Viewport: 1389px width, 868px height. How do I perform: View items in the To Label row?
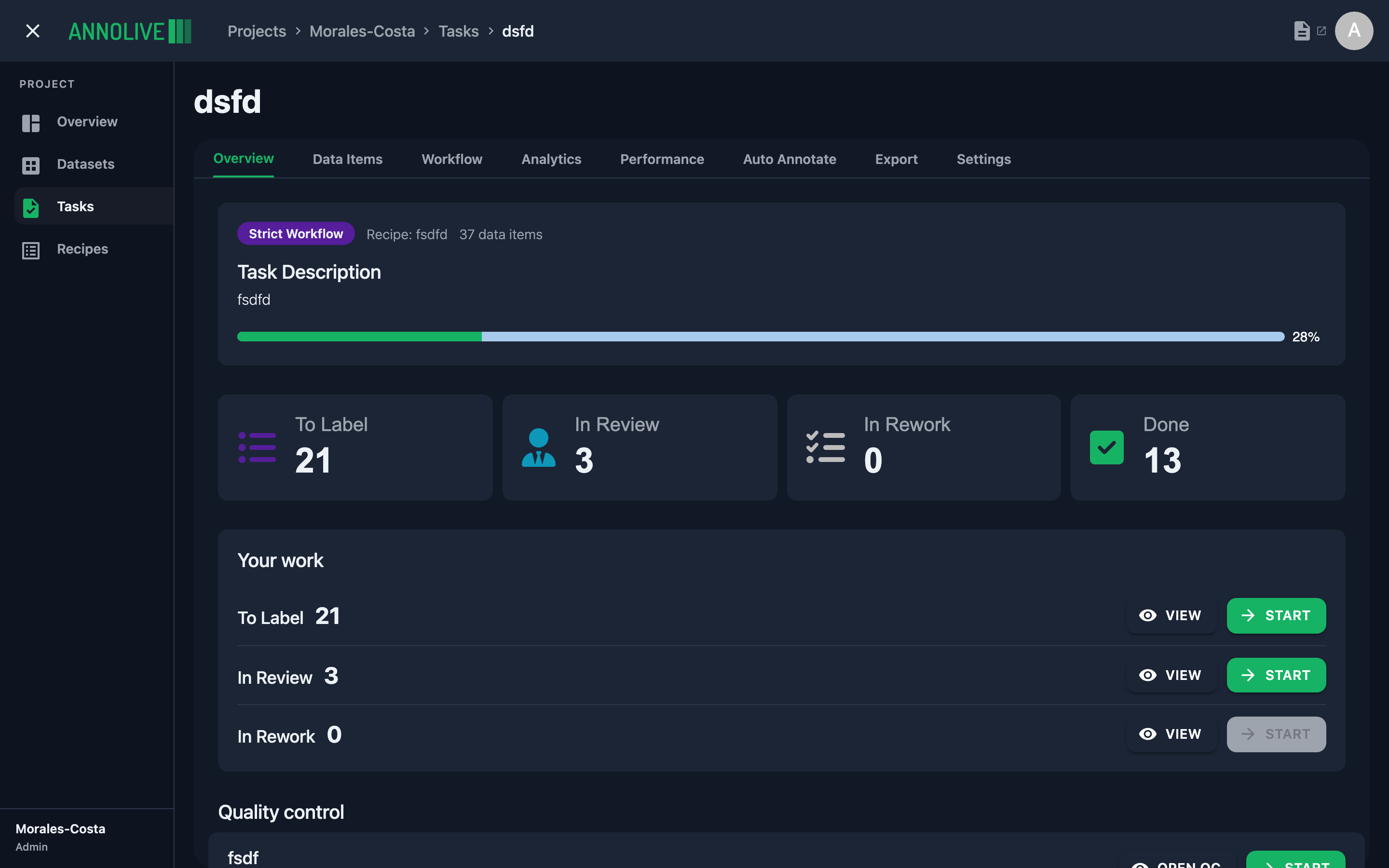pyautogui.click(x=1171, y=615)
